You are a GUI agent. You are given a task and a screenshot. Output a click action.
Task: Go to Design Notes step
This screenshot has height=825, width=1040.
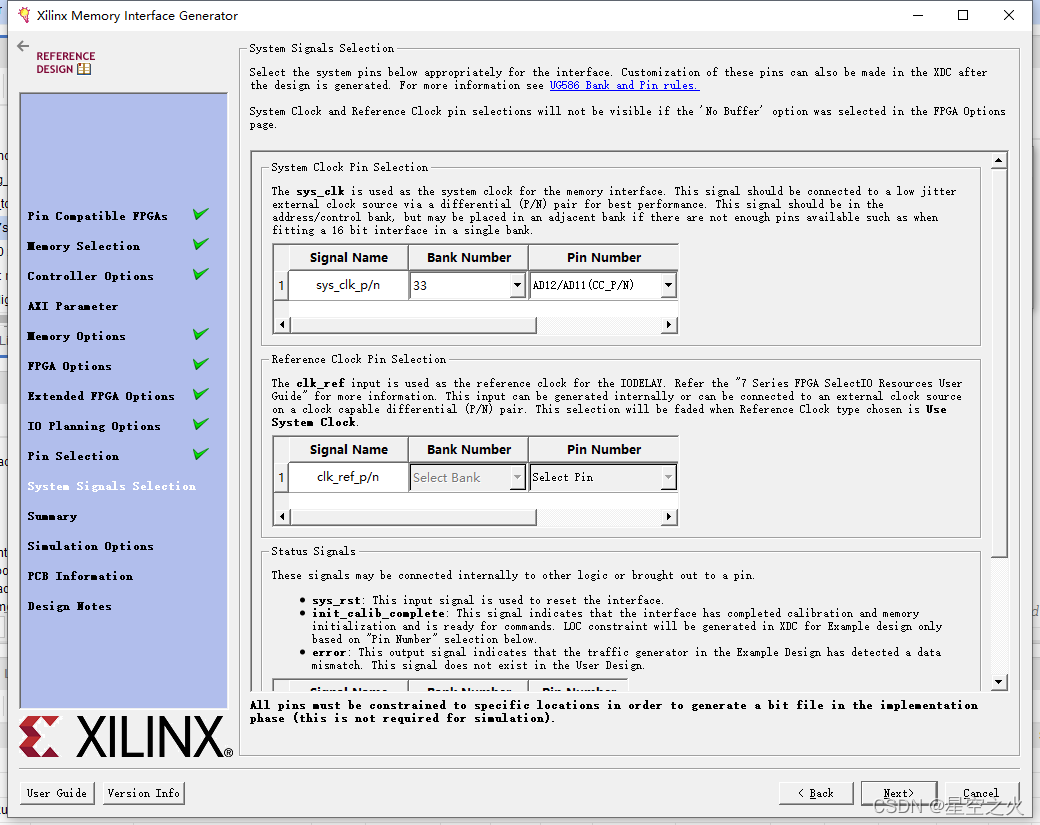point(70,606)
